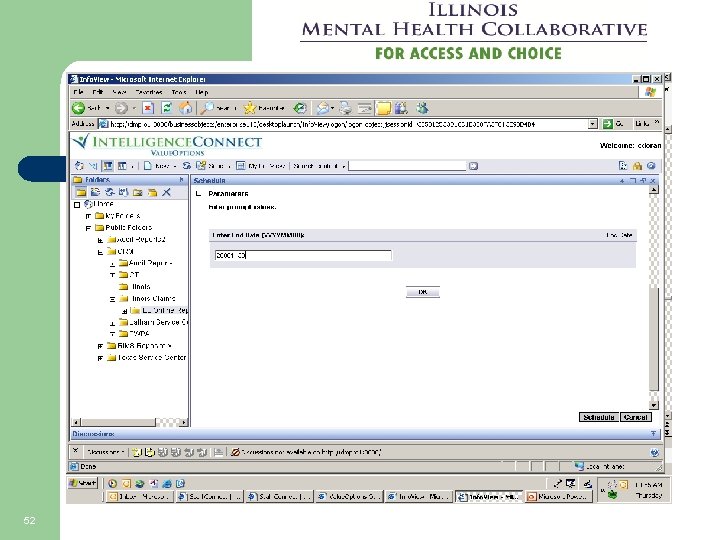Open the File menu
The image size is (720, 540).
click(78, 92)
